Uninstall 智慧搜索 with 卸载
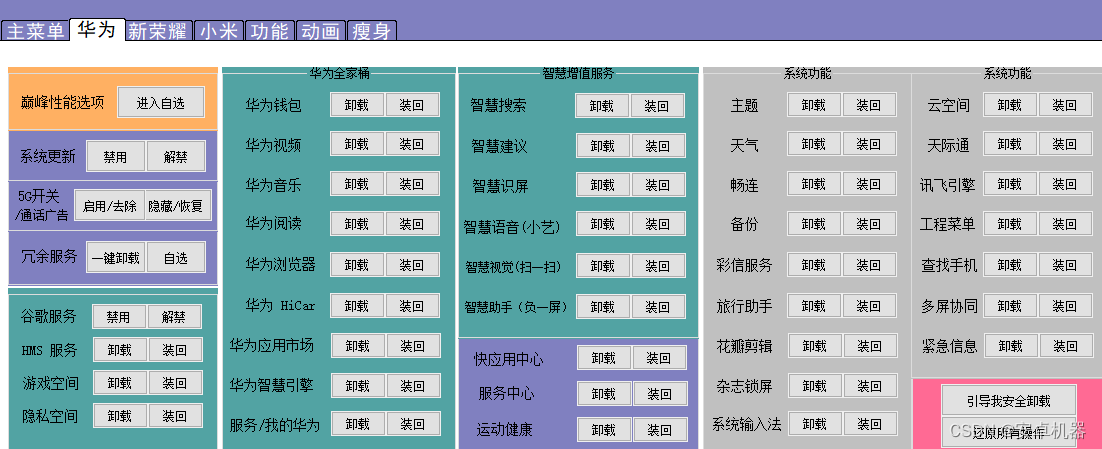Screen dimensions: 1102x449 [602, 105]
